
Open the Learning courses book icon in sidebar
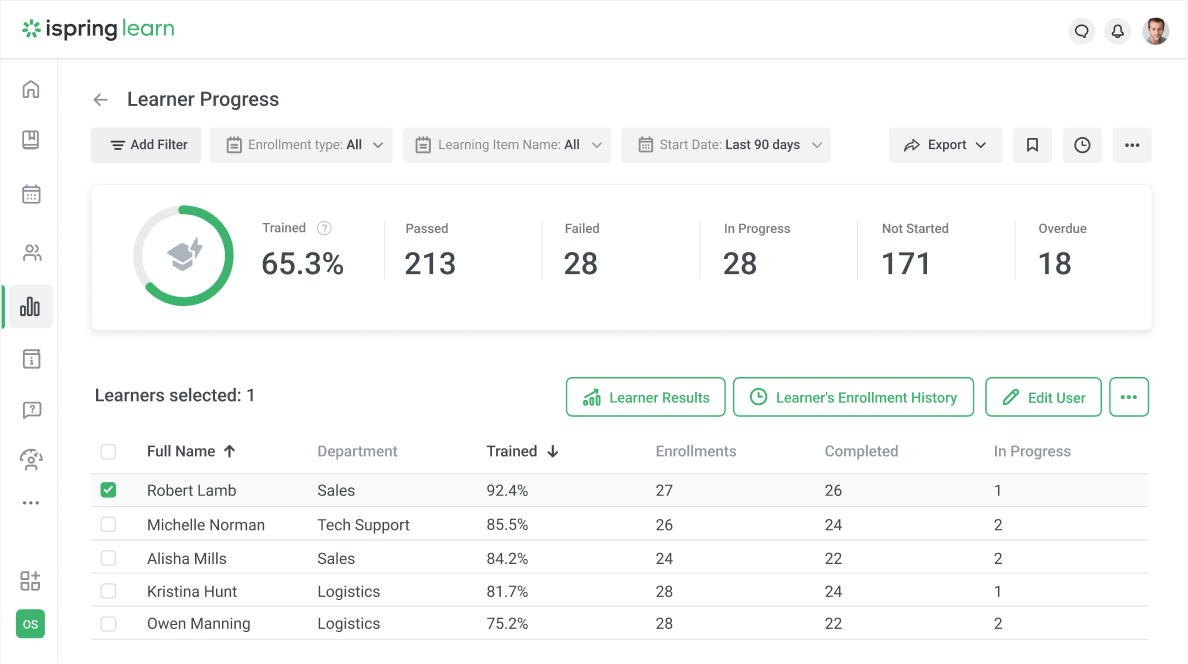point(30,140)
